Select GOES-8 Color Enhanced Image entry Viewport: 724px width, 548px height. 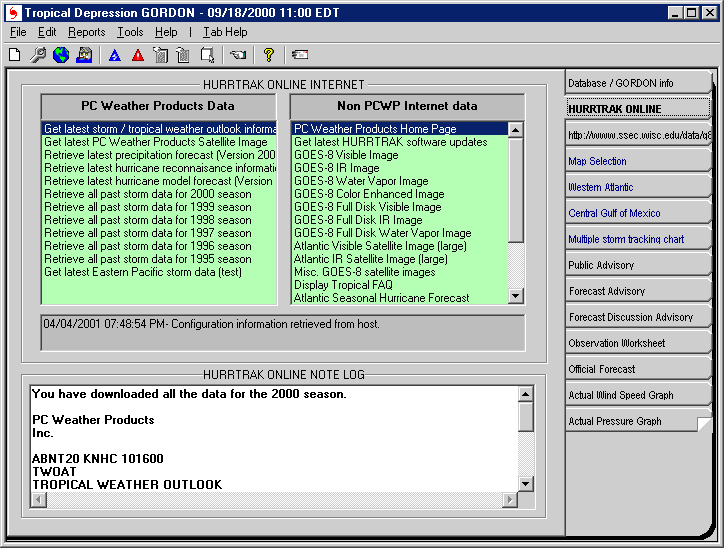point(400,194)
